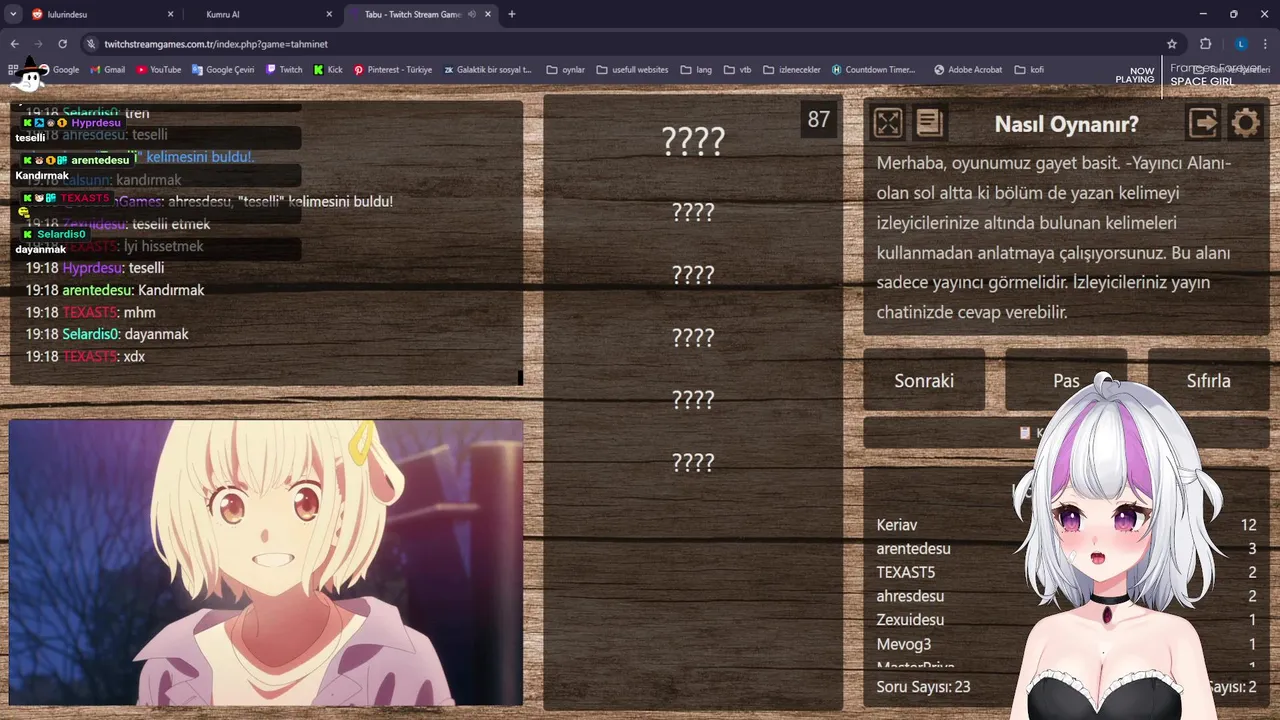Expand the vtb bookmark folder

[x=737, y=70]
